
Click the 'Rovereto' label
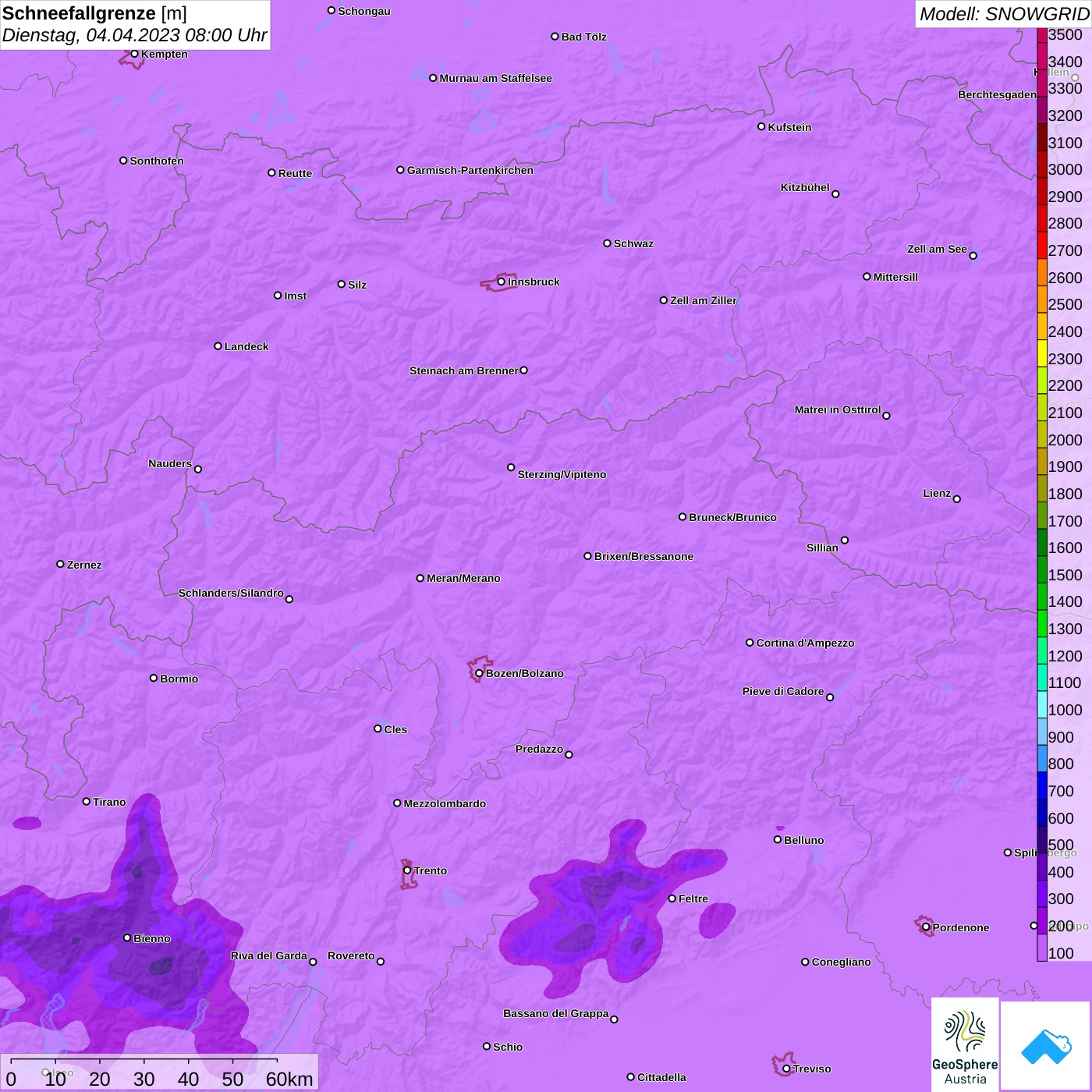click(x=351, y=955)
